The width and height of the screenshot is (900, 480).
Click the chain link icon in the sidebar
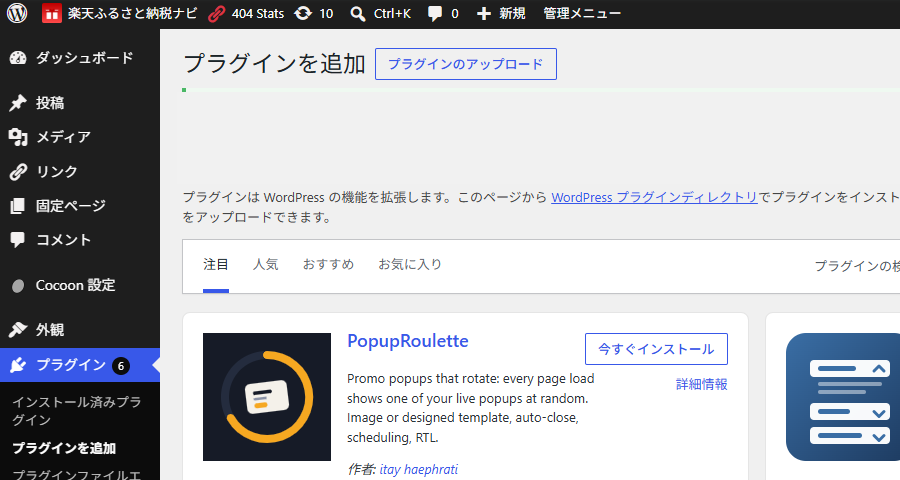(18, 171)
